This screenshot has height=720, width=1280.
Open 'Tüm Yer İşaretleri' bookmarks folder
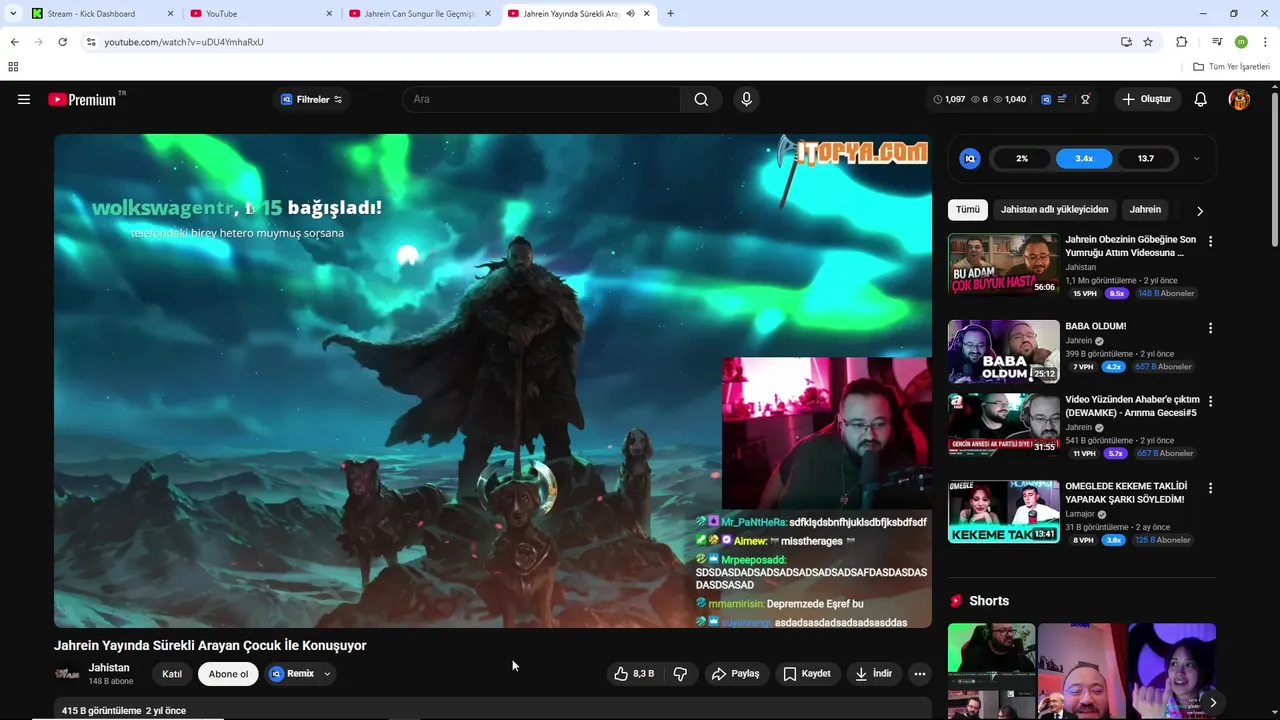pos(1231,67)
